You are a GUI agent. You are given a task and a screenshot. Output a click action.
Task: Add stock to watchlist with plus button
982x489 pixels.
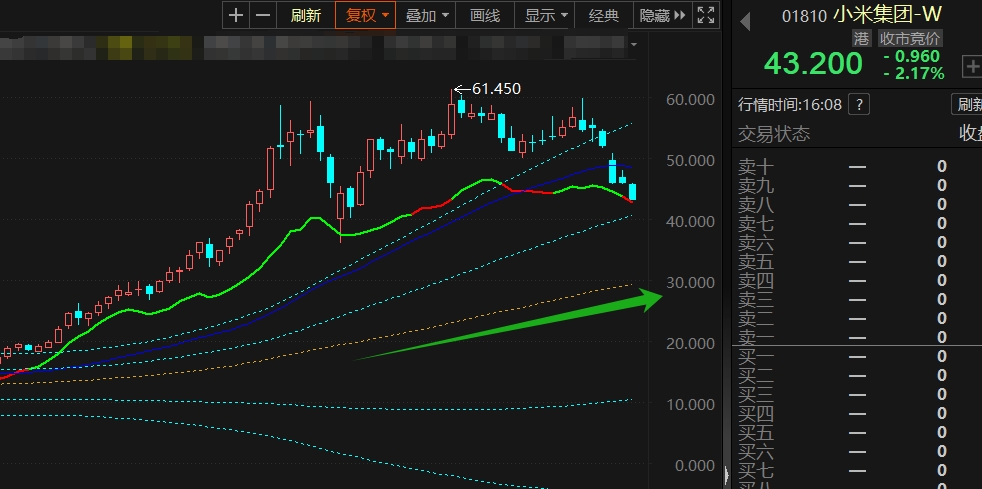tap(972, 65)
